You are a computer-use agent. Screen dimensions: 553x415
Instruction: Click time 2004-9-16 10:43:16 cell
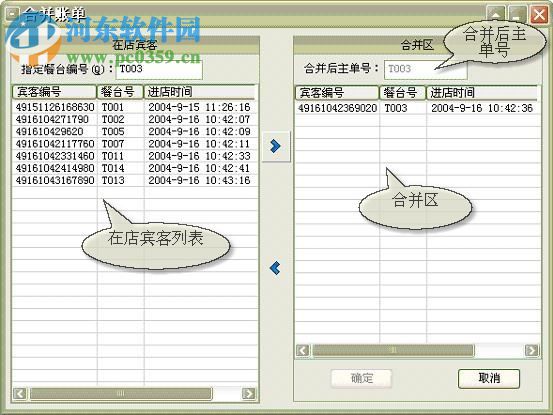coord(199,181)
